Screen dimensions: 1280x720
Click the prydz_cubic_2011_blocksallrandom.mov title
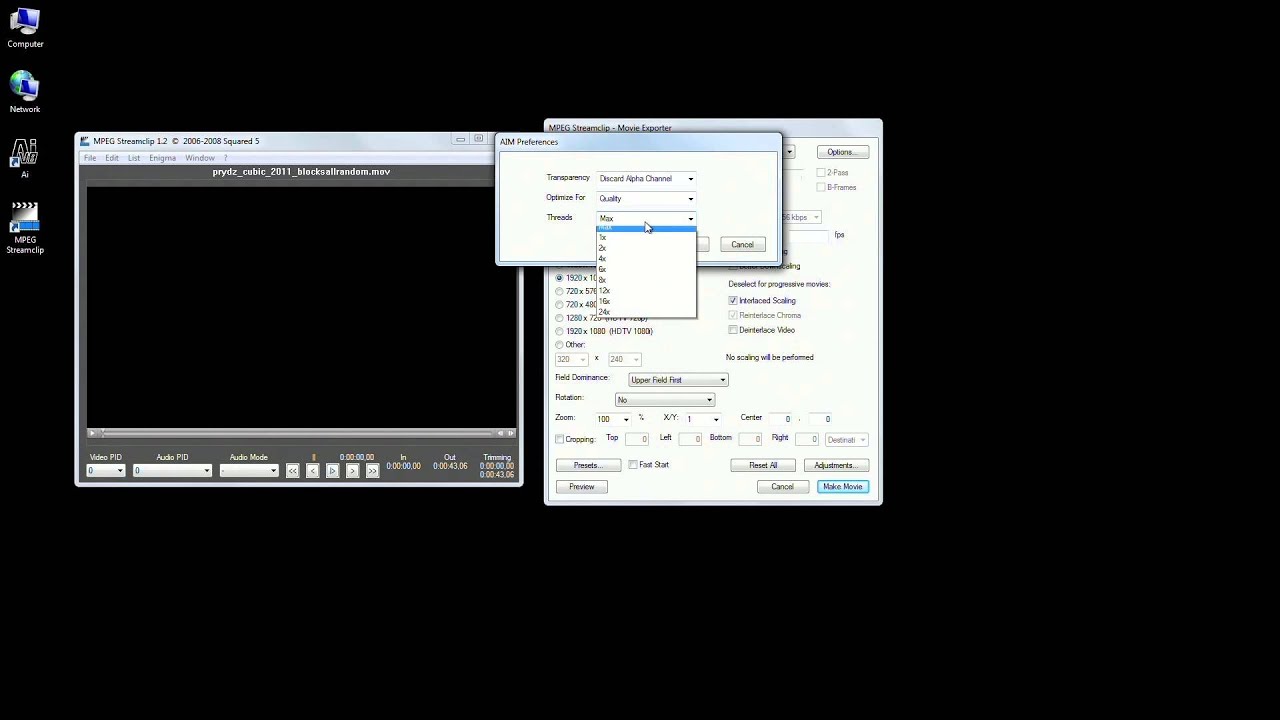pos(301,172)
